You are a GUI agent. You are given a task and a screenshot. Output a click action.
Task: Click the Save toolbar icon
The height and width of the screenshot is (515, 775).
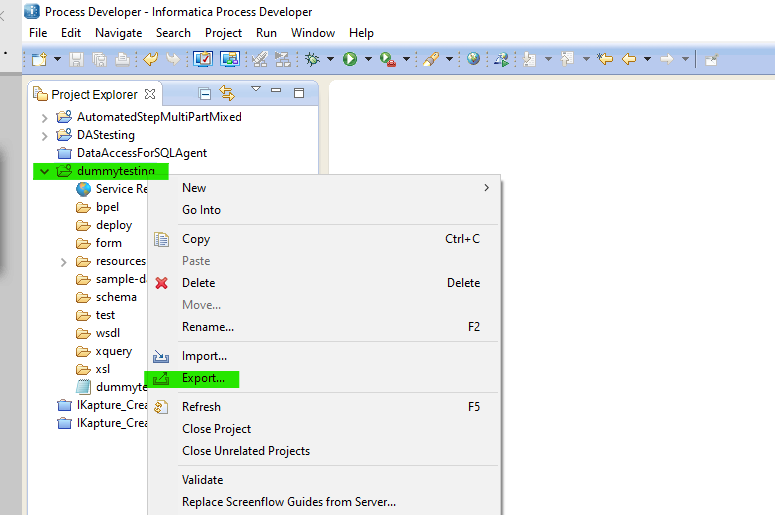tap(76, 59)
